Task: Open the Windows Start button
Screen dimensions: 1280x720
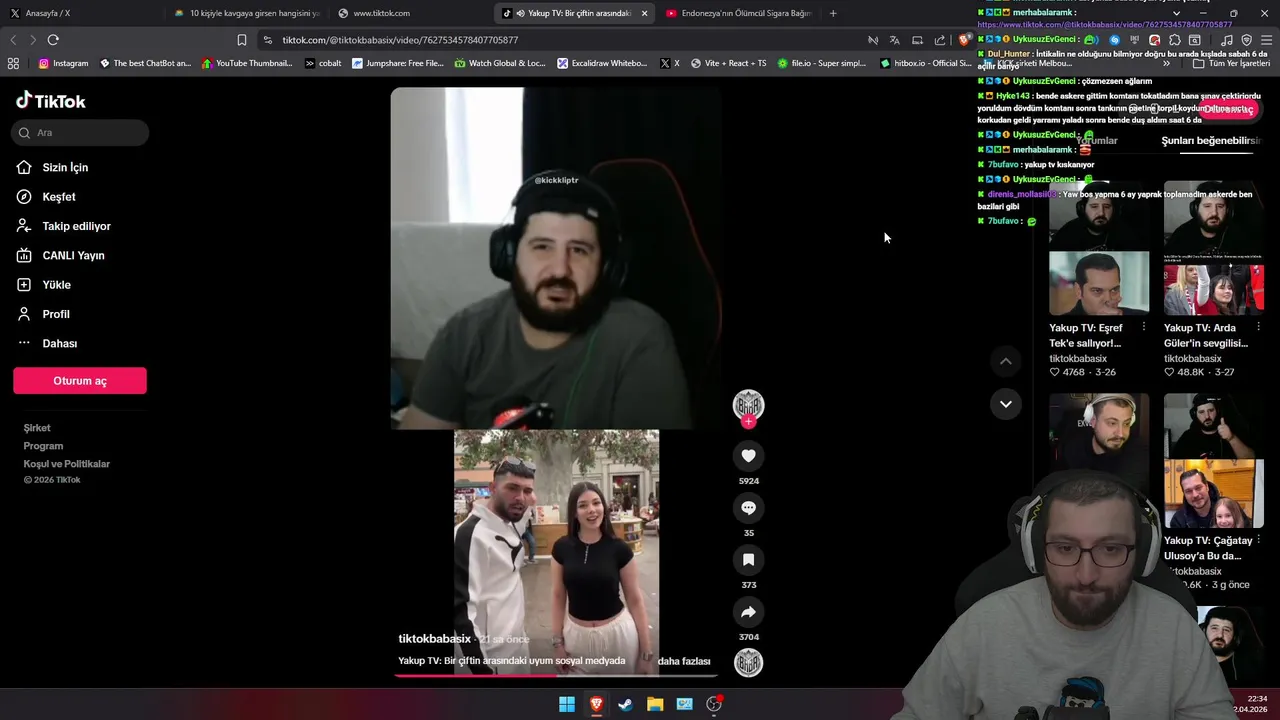Action: pos(567,704)
